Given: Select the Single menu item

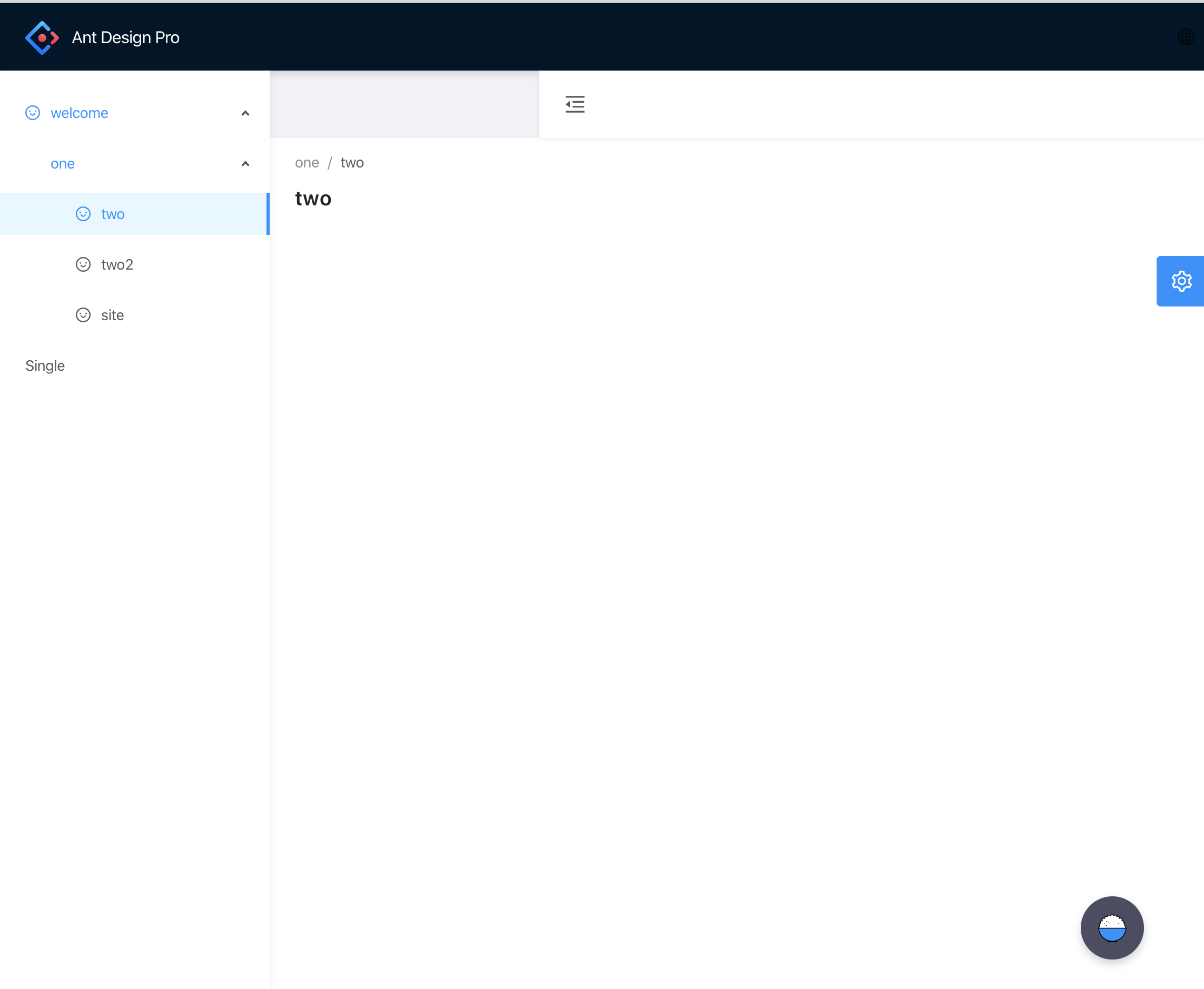Looking at the screenshot, I should click(x=45, y=366).
